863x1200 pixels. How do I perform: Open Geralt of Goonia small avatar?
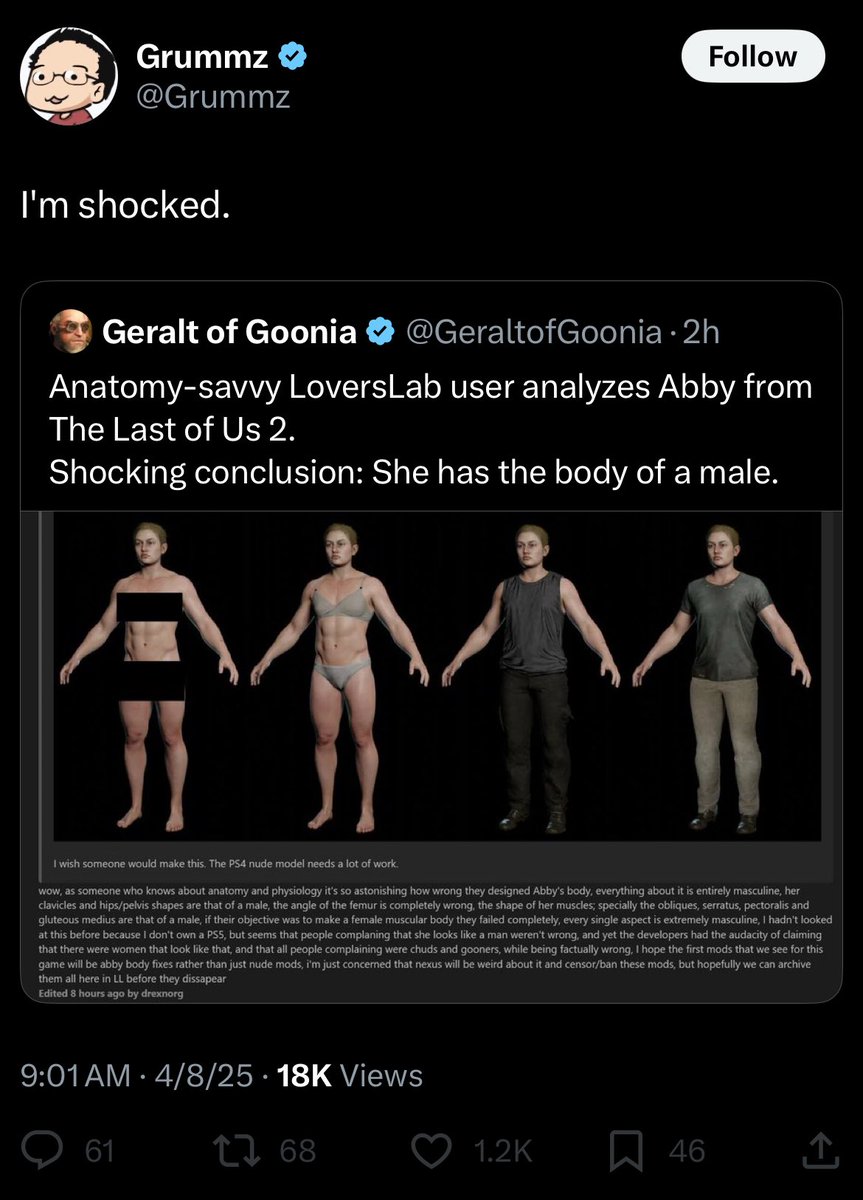[x=71, y=331]
